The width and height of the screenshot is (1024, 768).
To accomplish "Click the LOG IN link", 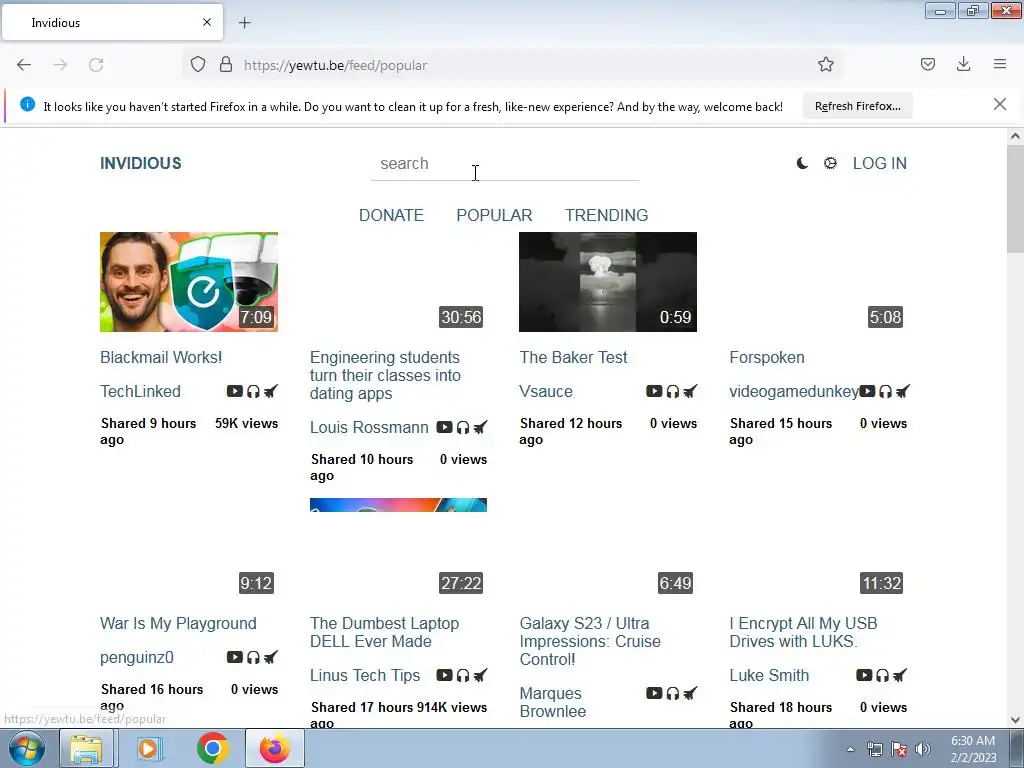I will click(880, 163).
